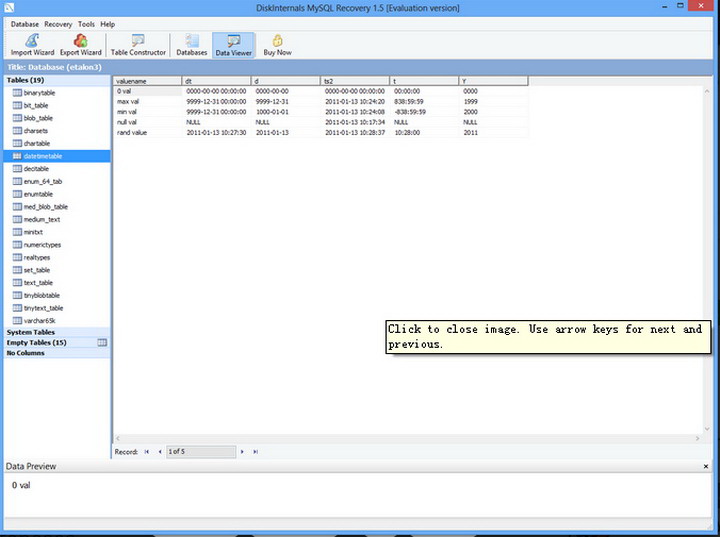Select the enum_64_tab table
This screenshot has width=720, height=537.
coord(42,181)
